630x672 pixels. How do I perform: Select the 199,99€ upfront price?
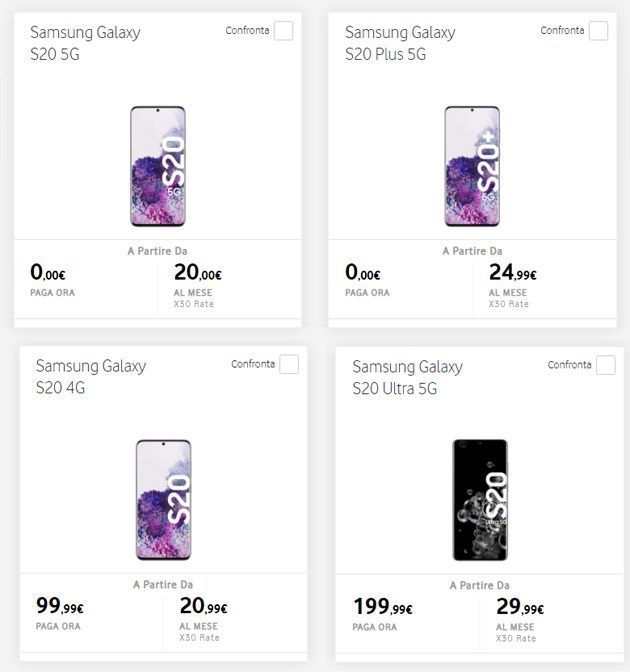pyautogui.click(x=383, y=606)
